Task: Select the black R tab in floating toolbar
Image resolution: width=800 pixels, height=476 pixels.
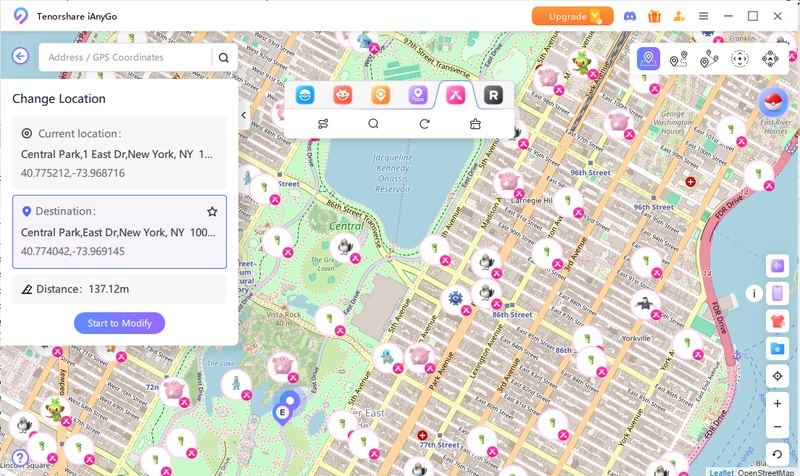Action: point(493,95)
